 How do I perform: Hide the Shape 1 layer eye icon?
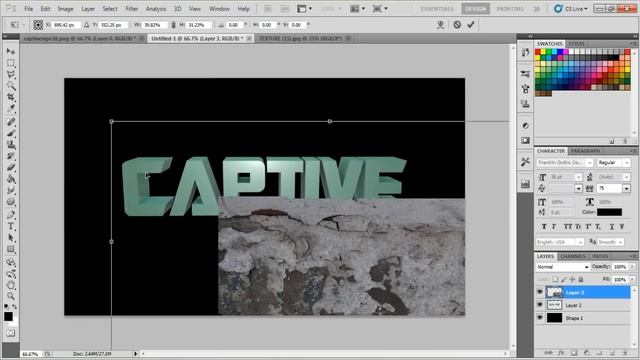[540, 318]
